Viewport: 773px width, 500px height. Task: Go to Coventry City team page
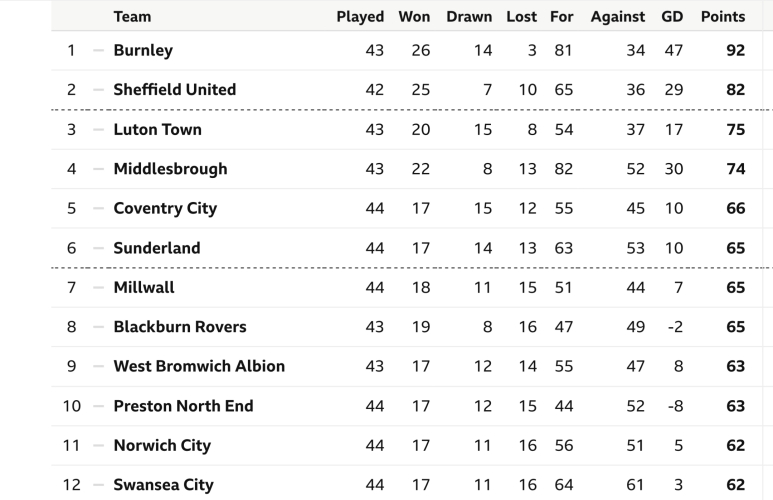click(165, 208)
